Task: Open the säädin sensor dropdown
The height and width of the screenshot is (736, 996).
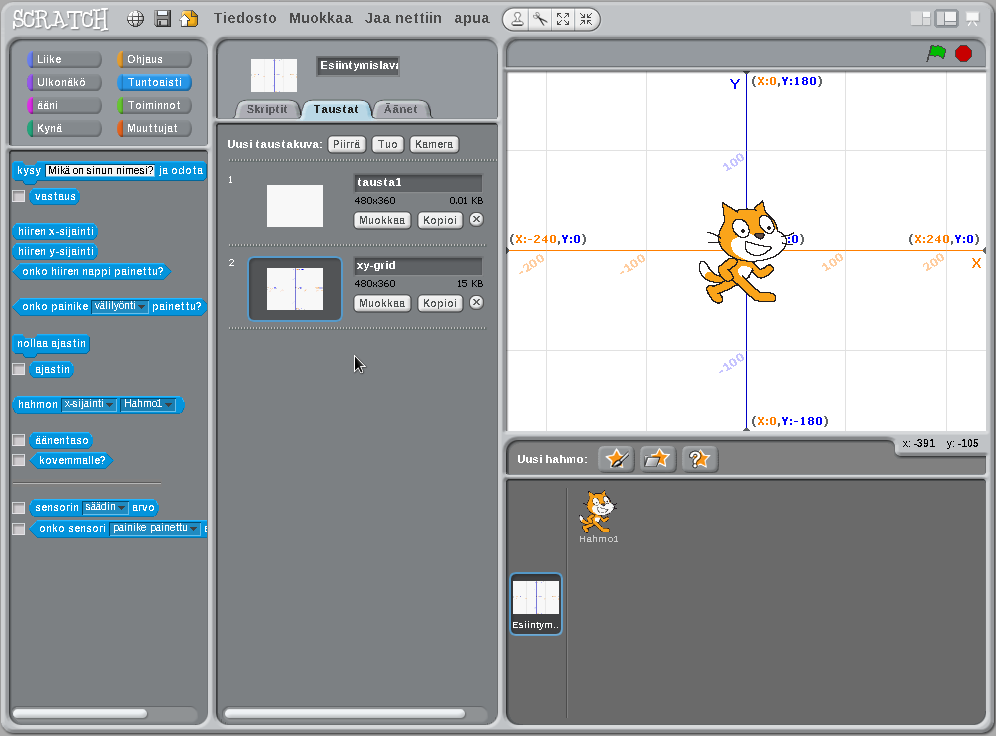Action: (x=105, y=507)
